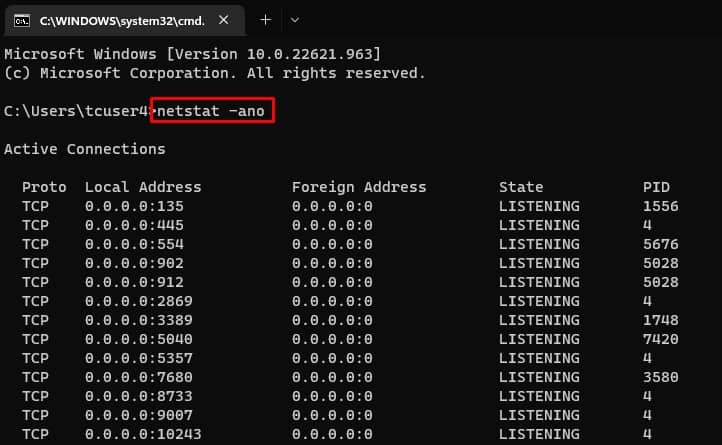This screenshot has height=445, width=722.
Task: Click the Foreign Address column header
Action: [x=359, y=187]
